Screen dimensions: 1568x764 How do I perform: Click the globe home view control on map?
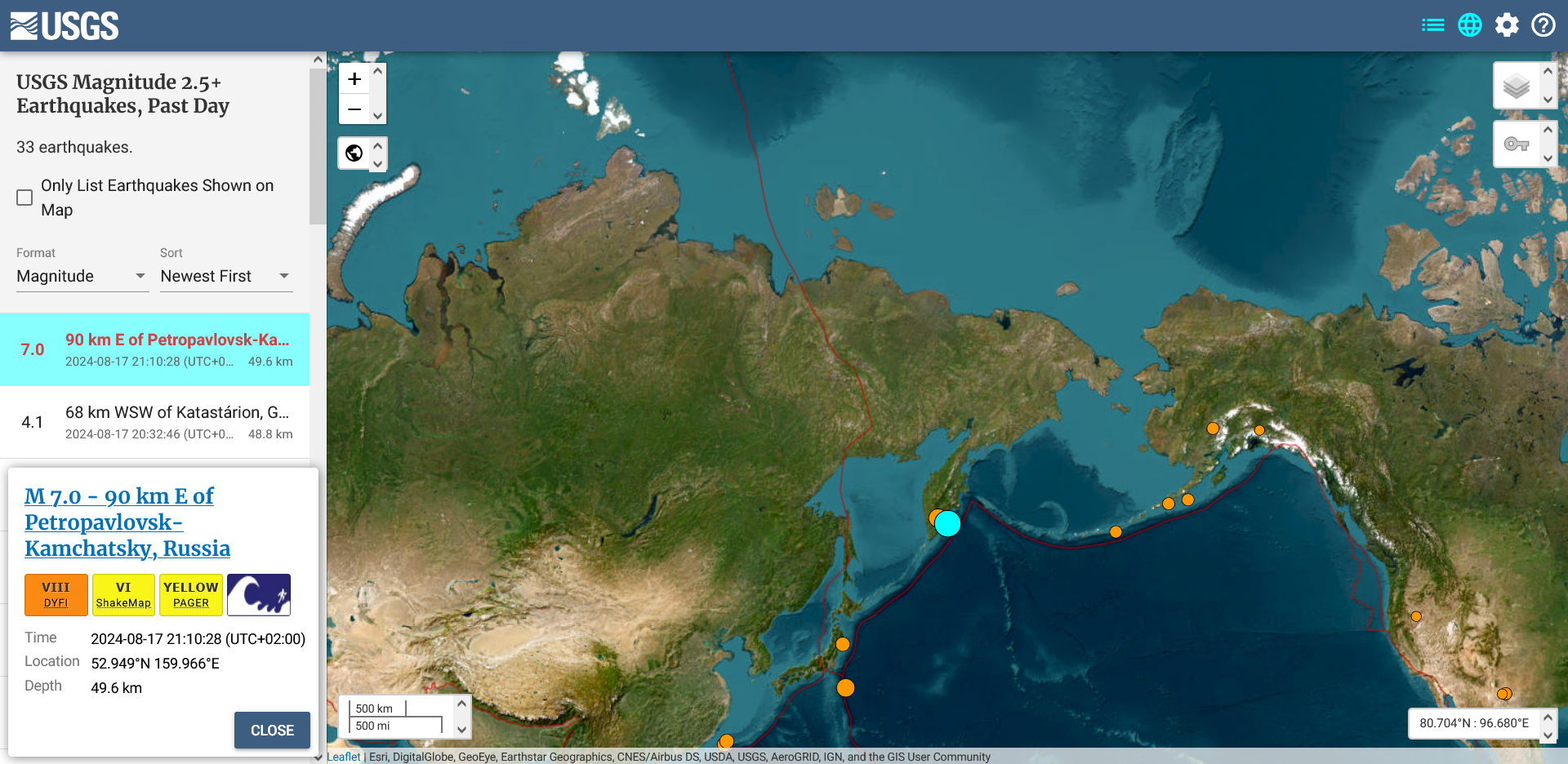click(354, 153)
